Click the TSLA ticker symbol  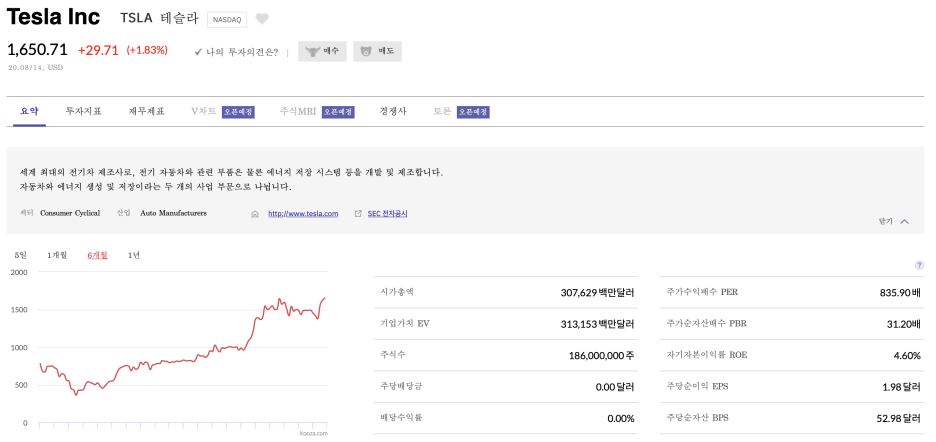coord(136,19)
